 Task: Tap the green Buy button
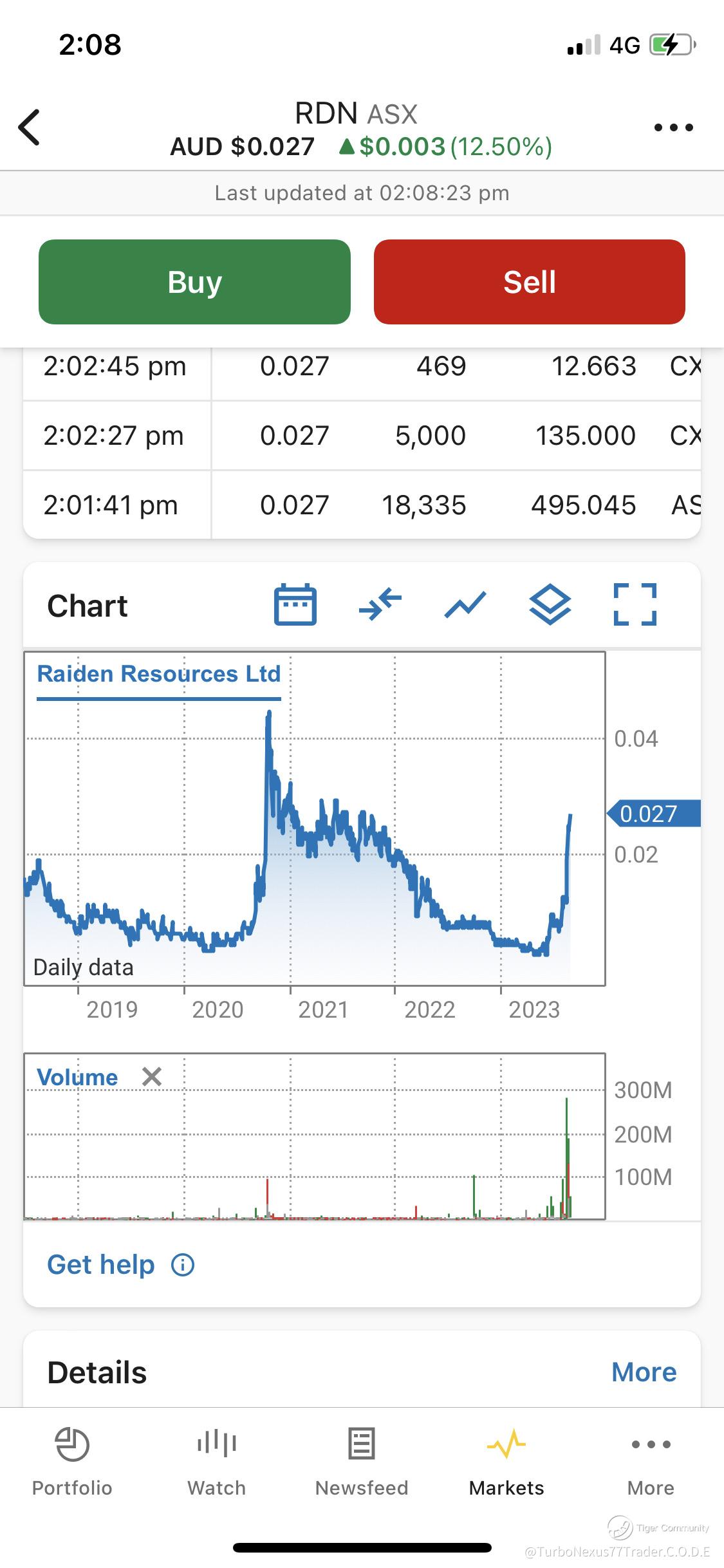click(194, 282)
